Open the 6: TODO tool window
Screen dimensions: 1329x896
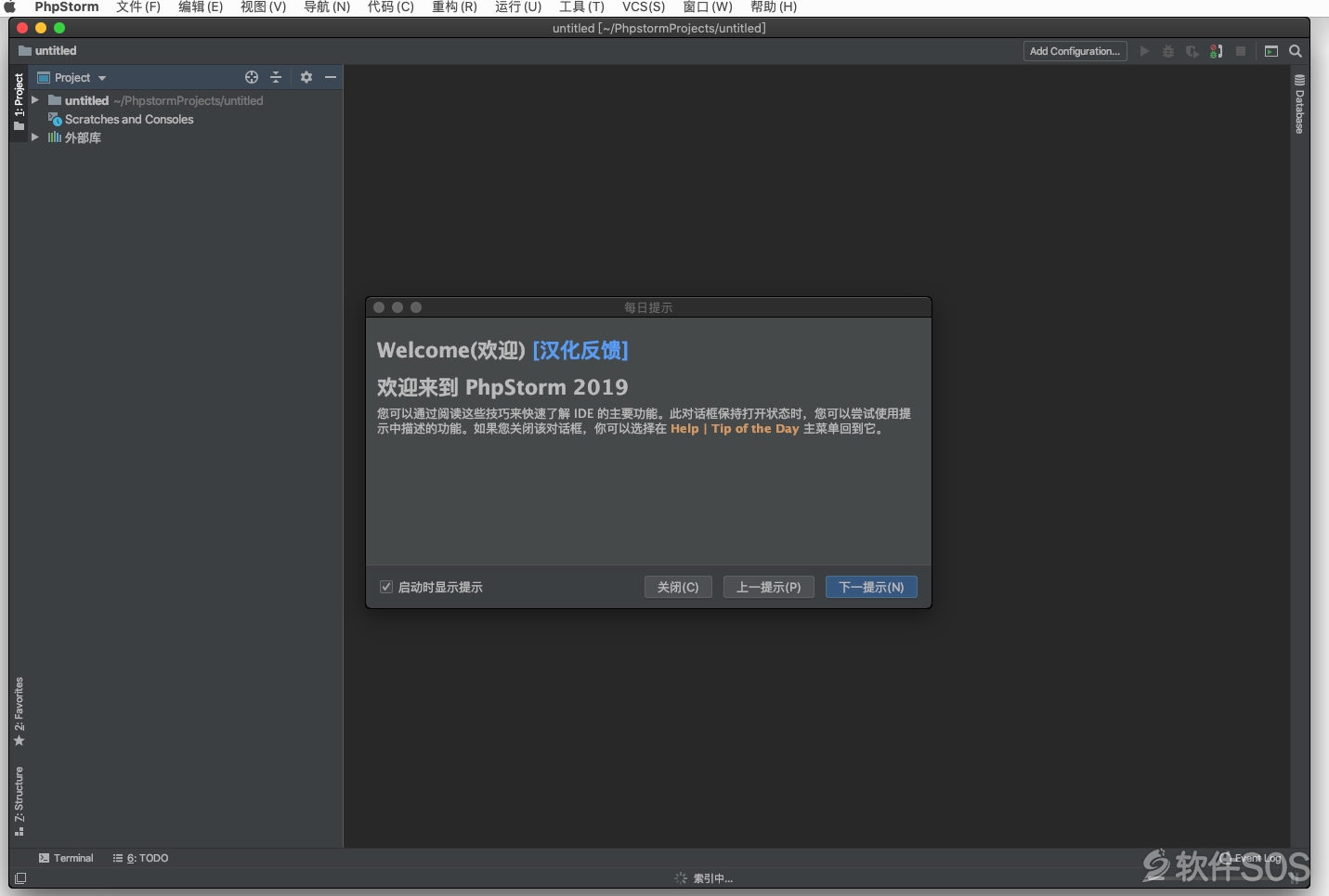tap(140, 858)
